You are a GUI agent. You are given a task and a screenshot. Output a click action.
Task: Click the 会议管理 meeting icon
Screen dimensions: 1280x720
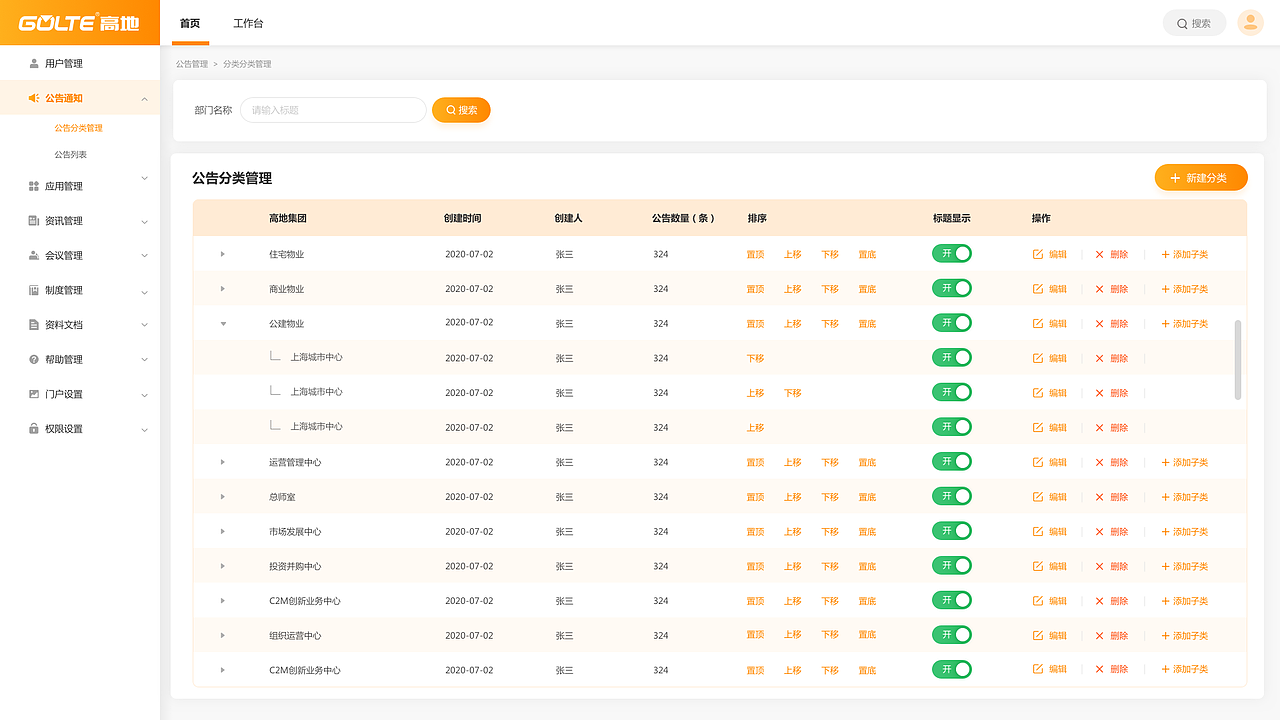pos(34,255)
